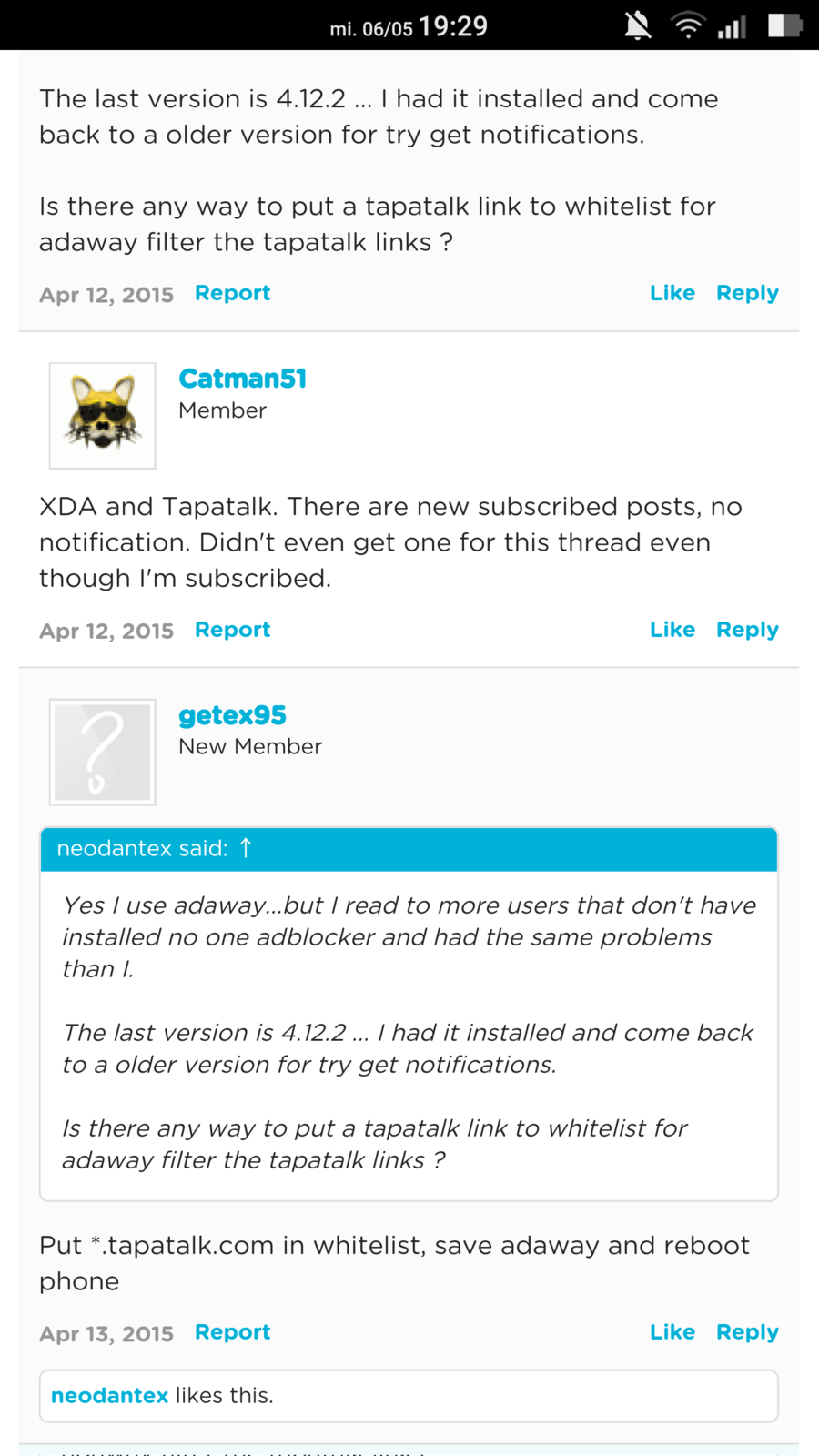Image resolution: width=819 pixels, height=1456 pixels.
Task: Tap the Wi-Fi status icon
Action: tap(688, 25)
